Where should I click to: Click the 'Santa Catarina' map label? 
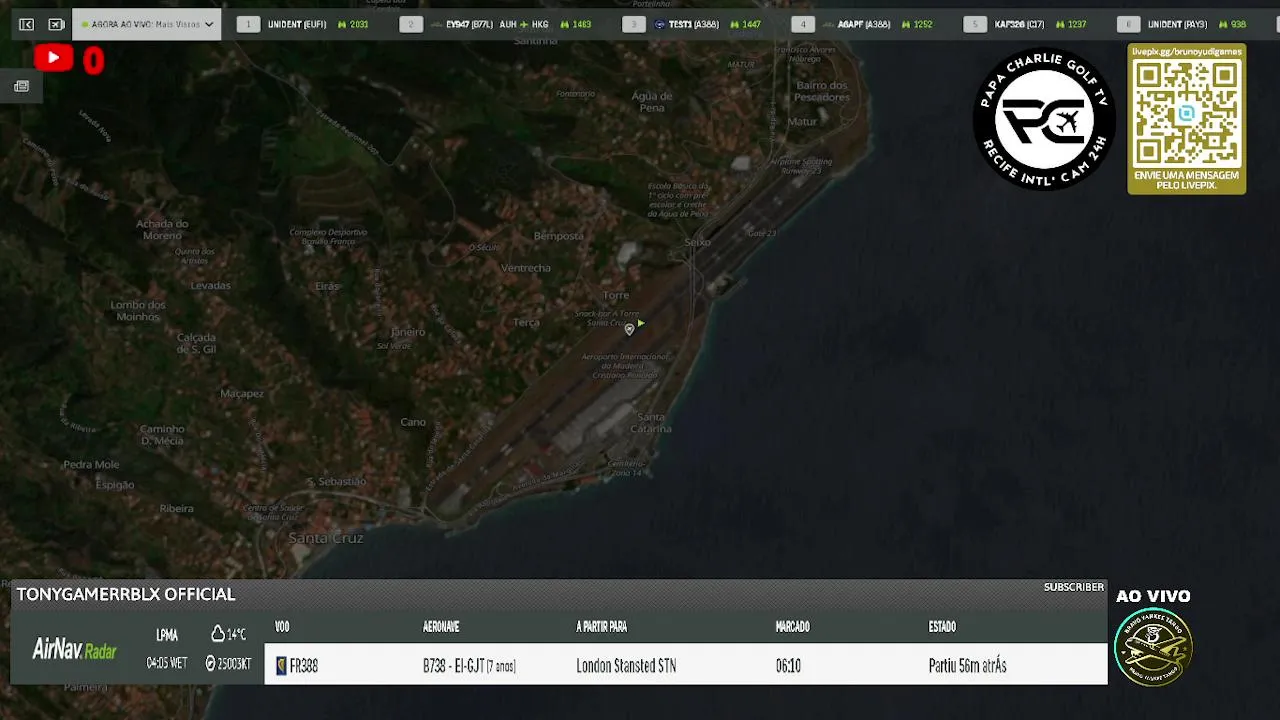point(651,422)
